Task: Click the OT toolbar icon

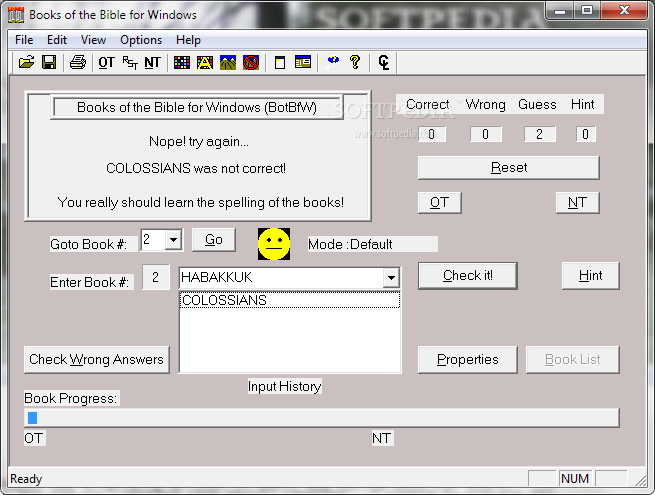Action: point(106,63)
